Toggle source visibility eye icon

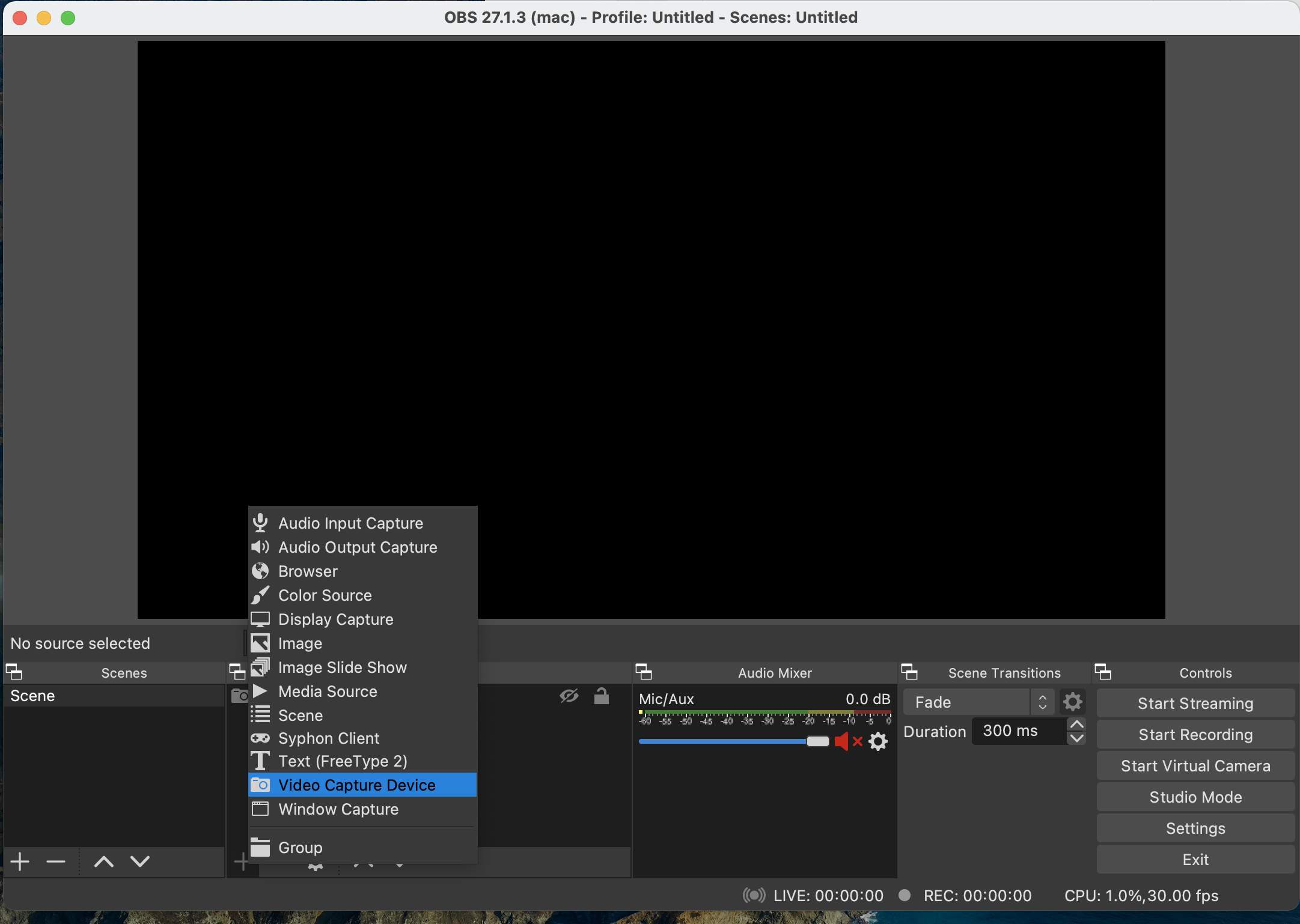569,696
